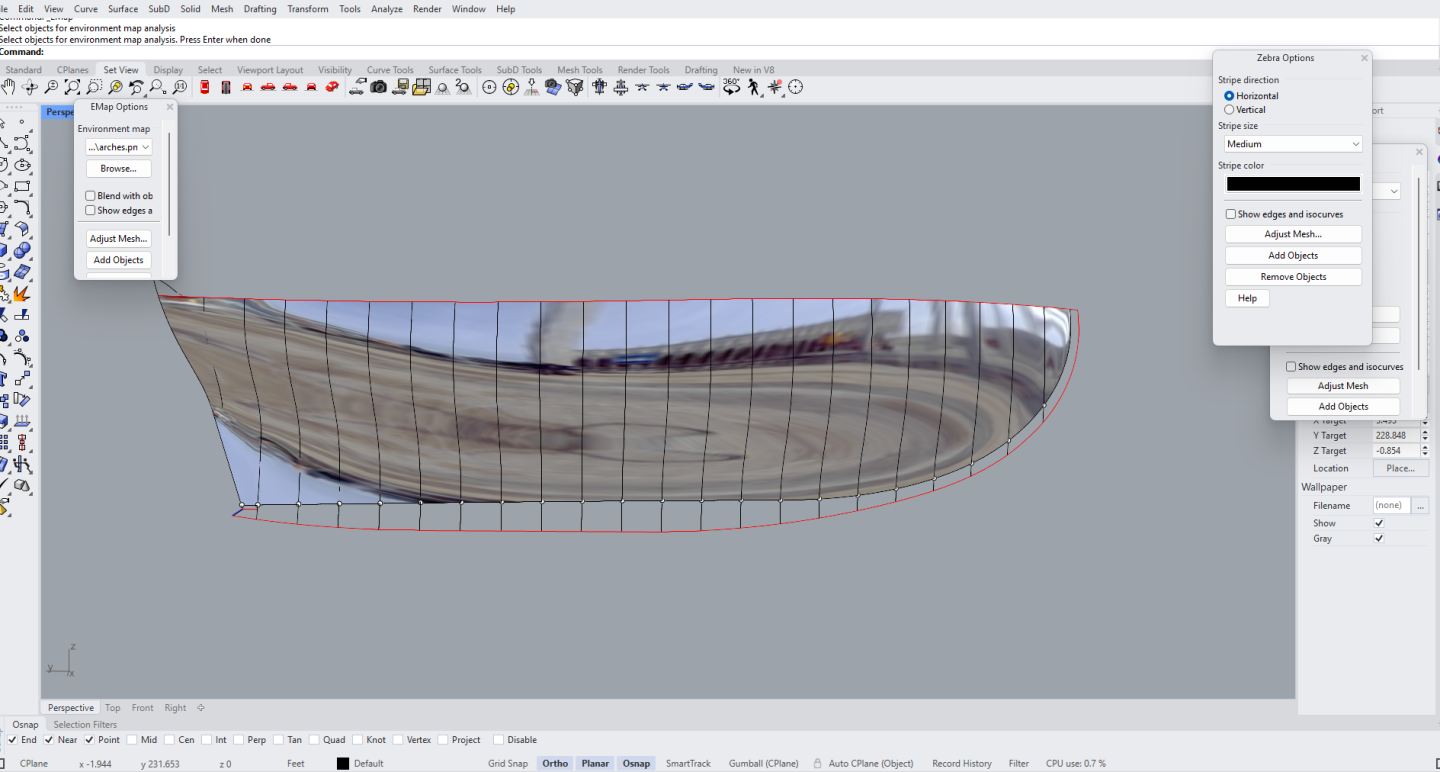Click the camera icon in Set View toolbar
Image resolution: width=1440 pixels, height=772 pixels.
(x=378, y=87)
